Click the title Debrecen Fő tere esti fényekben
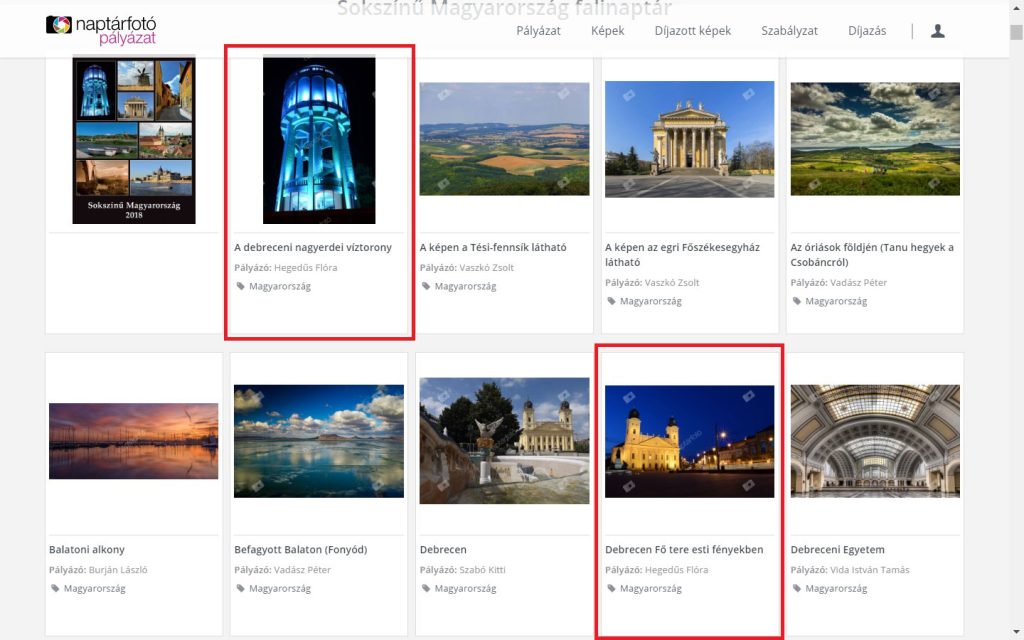Viewport: 1024px width, 640px height. (x=684, y=549)
